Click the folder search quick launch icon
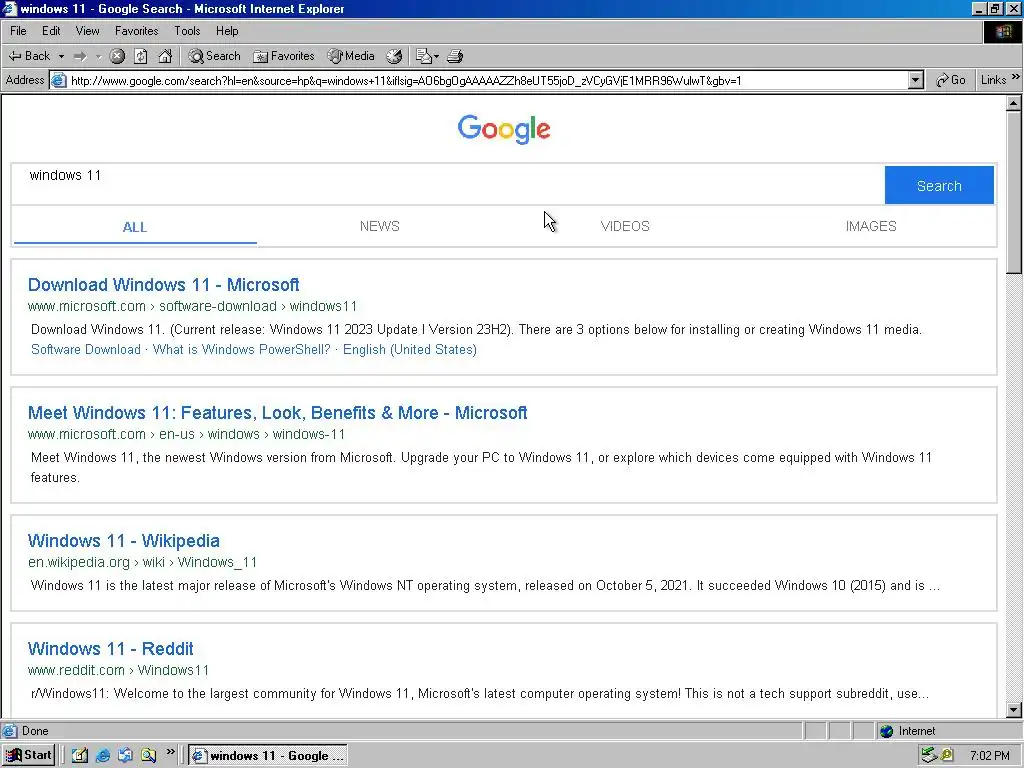This screenshot has height=768, width=1024. pyautogui.click(x=149, y=756)
